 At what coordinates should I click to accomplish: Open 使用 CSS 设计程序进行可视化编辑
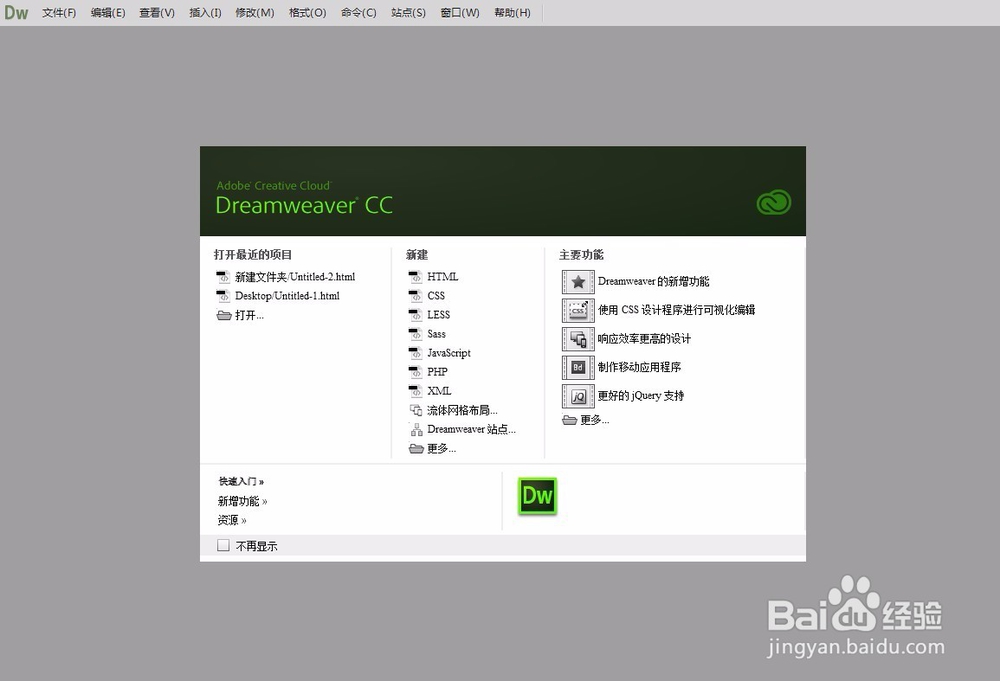coord(677,310)
